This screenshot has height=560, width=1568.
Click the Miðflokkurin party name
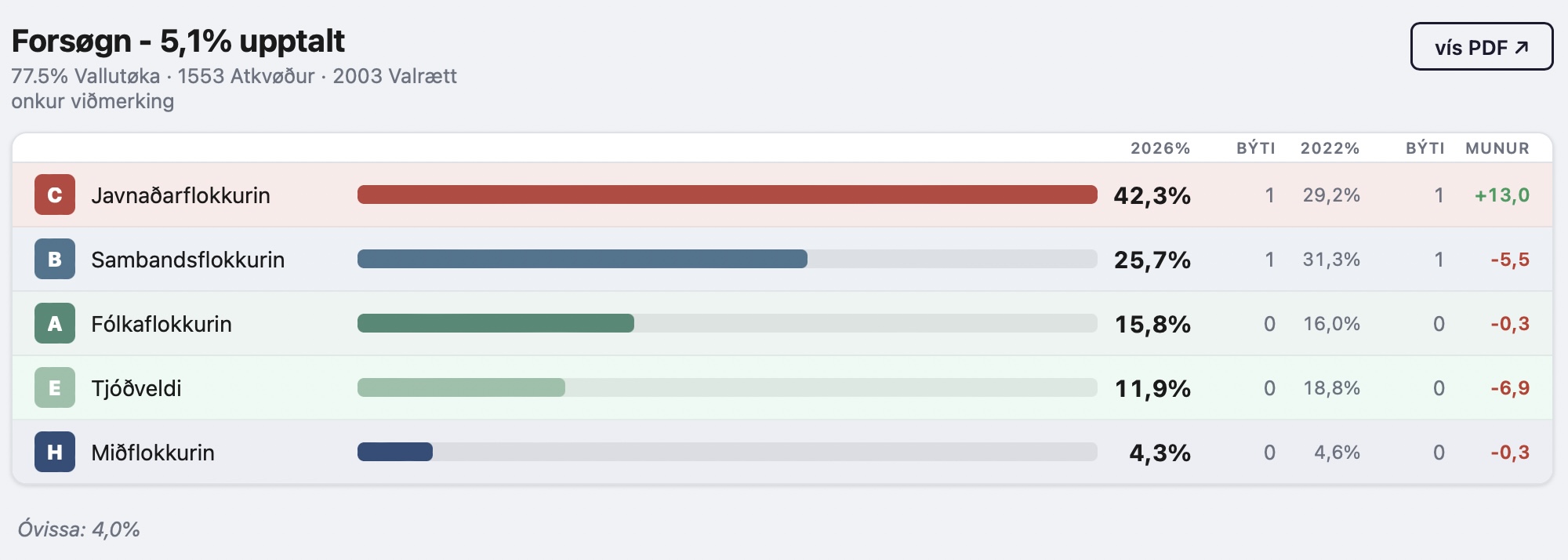(153, 453)
